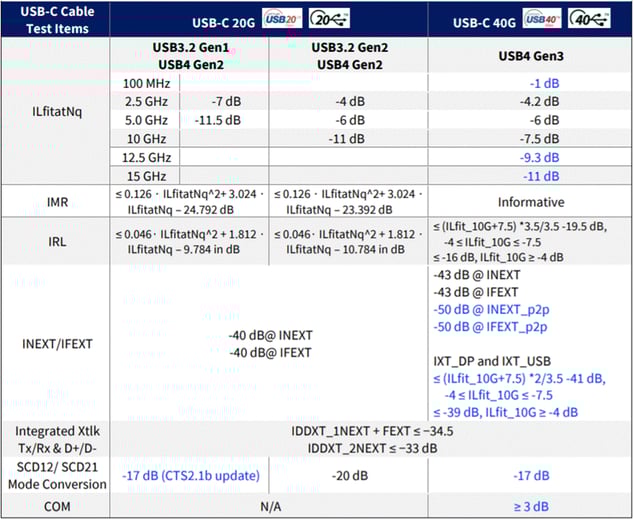Screen dimensions: 634x520
Task: Click the IMR formula ending in 23.392 dB
Action: coord(348,202)
